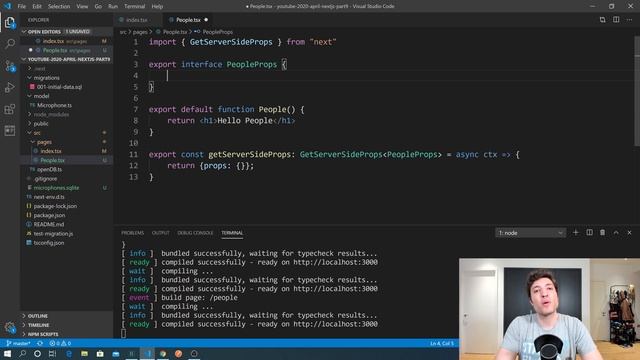Split the terminal panel
The height and width of the screenshot is (360, 640).
coord(589,233)
